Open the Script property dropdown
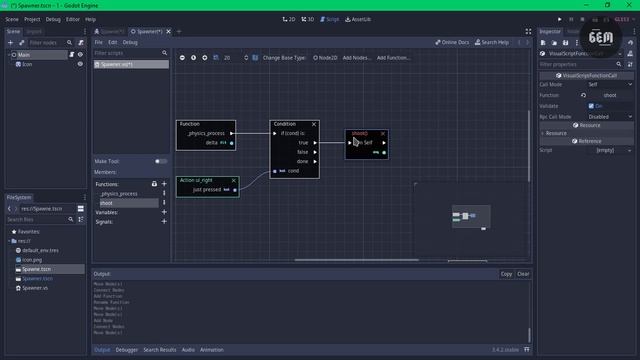The width and height of the screenshot is (640, 360). click(x=610, y=150)
